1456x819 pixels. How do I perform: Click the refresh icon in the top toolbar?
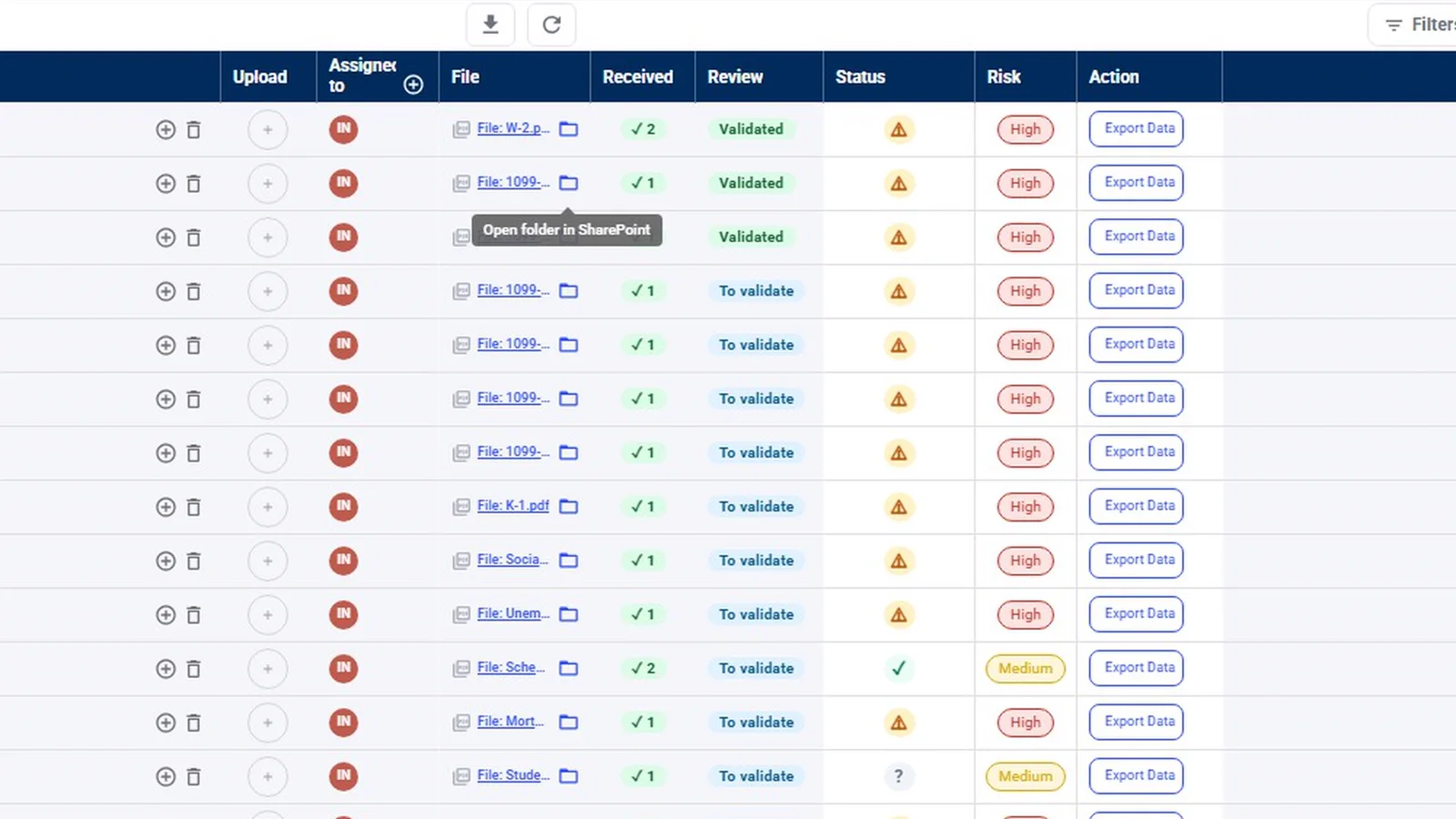(551, 25)
